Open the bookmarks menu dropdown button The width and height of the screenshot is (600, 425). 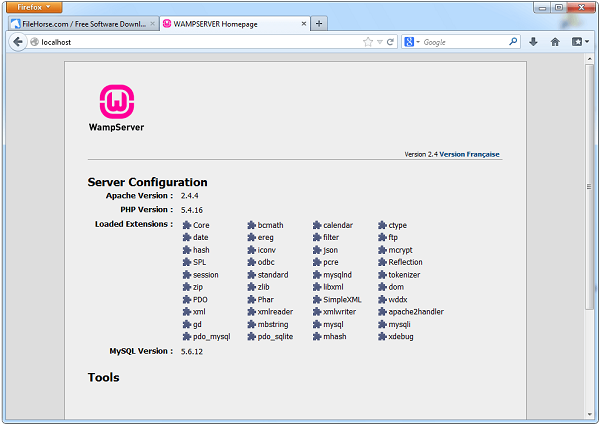[x=579, y=42]
